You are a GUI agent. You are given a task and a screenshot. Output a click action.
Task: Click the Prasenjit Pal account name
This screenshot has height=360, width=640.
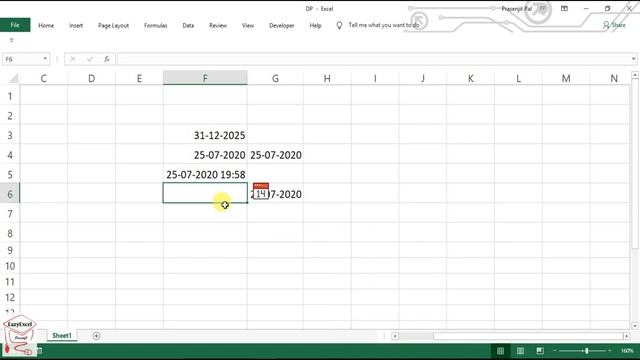pos(516,9)
